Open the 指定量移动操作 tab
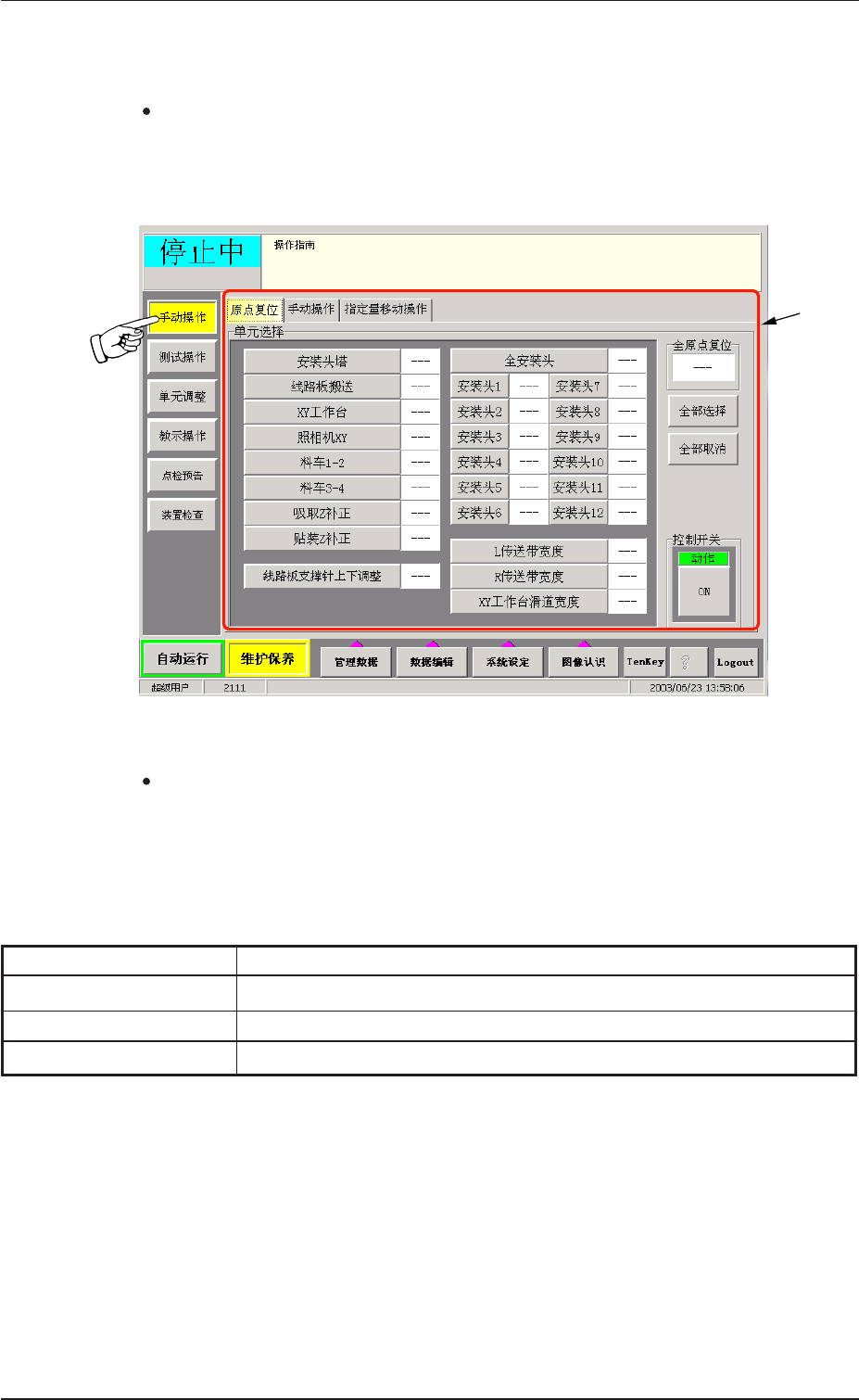 (x=386, y=310)
